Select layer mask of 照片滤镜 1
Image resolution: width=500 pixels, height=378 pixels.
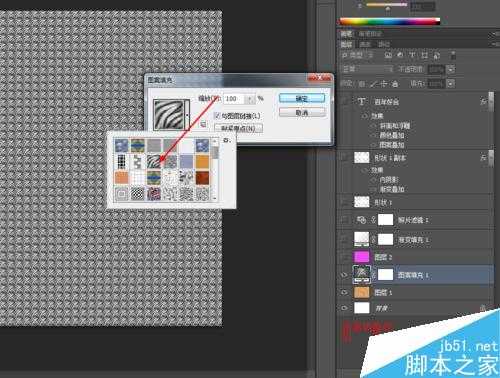385,220
